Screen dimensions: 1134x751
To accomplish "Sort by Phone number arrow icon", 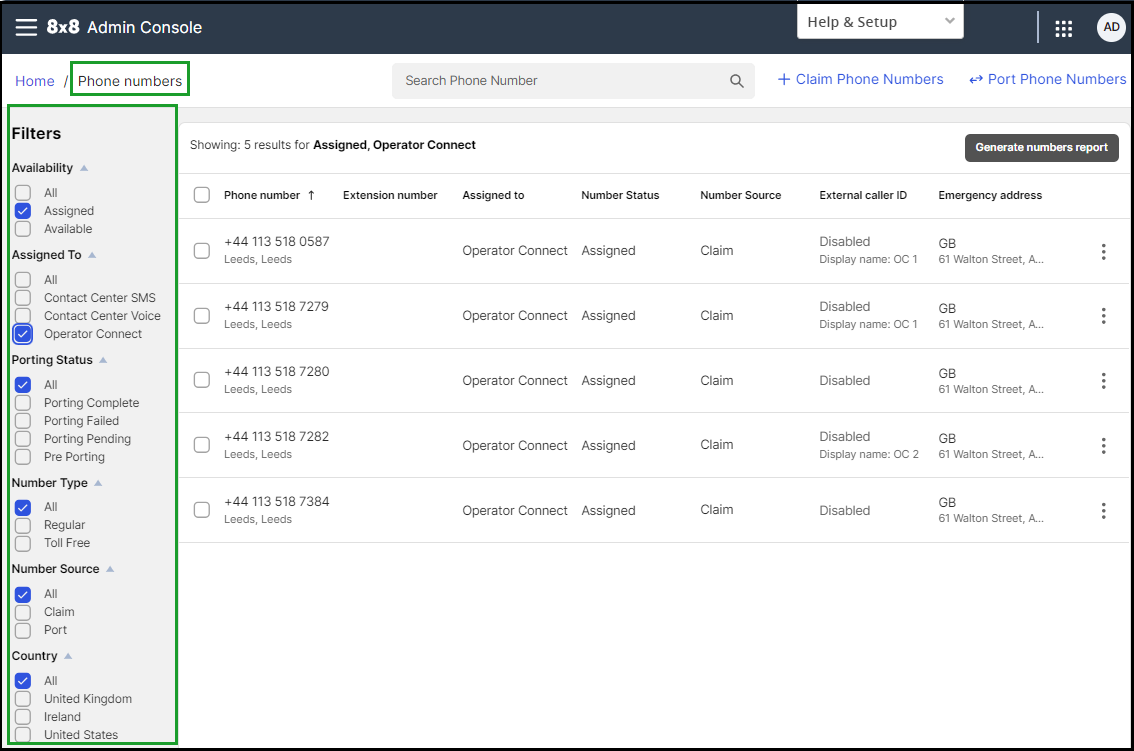I will tap(311, 195).
